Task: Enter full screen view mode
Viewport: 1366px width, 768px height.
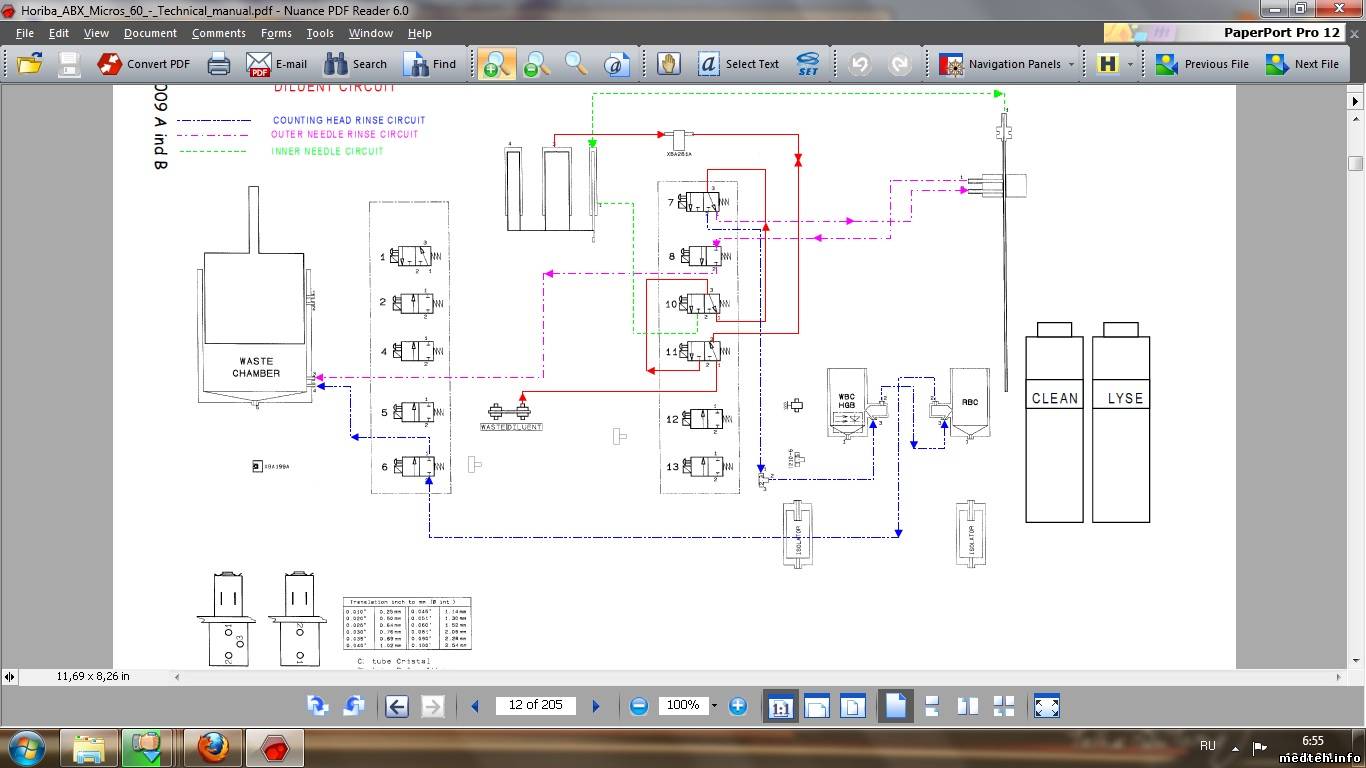Action: [1046, 706]
